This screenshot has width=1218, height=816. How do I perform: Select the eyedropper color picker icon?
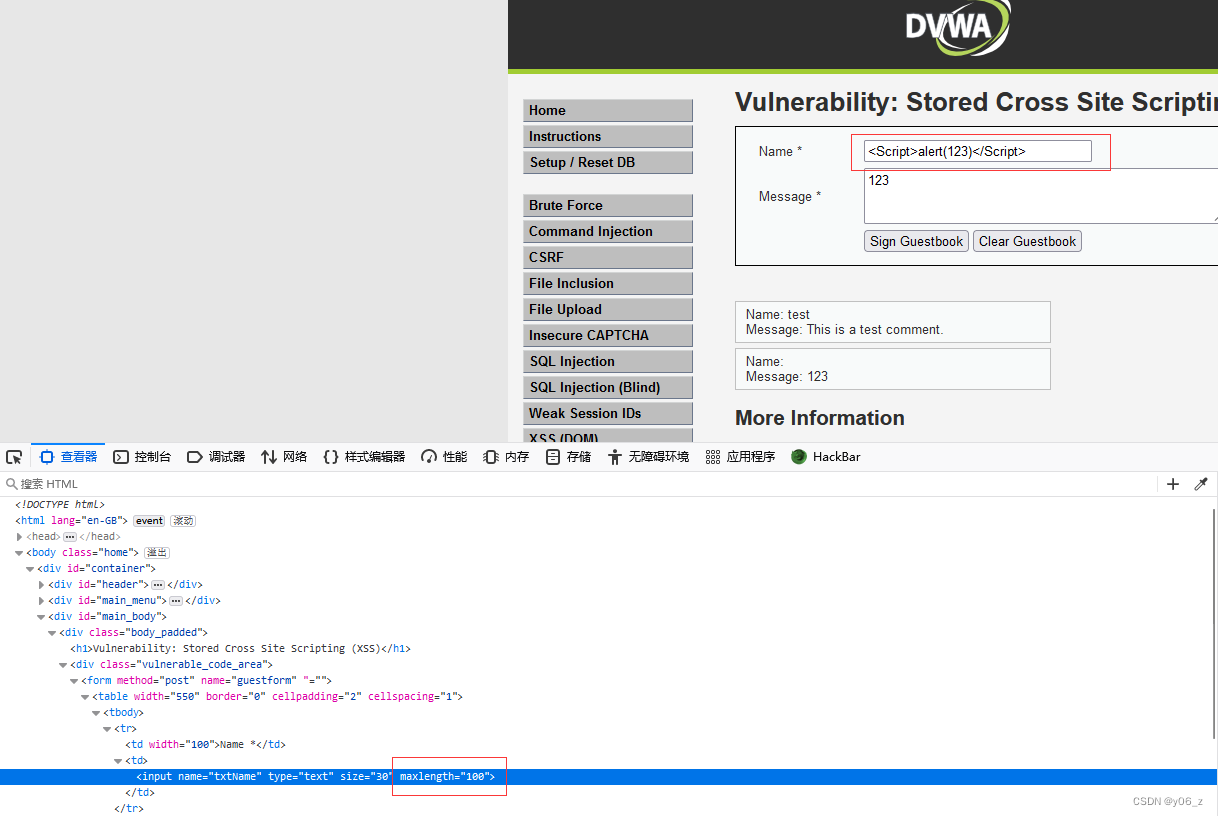pyautogui.click(x=1201, y=484)
